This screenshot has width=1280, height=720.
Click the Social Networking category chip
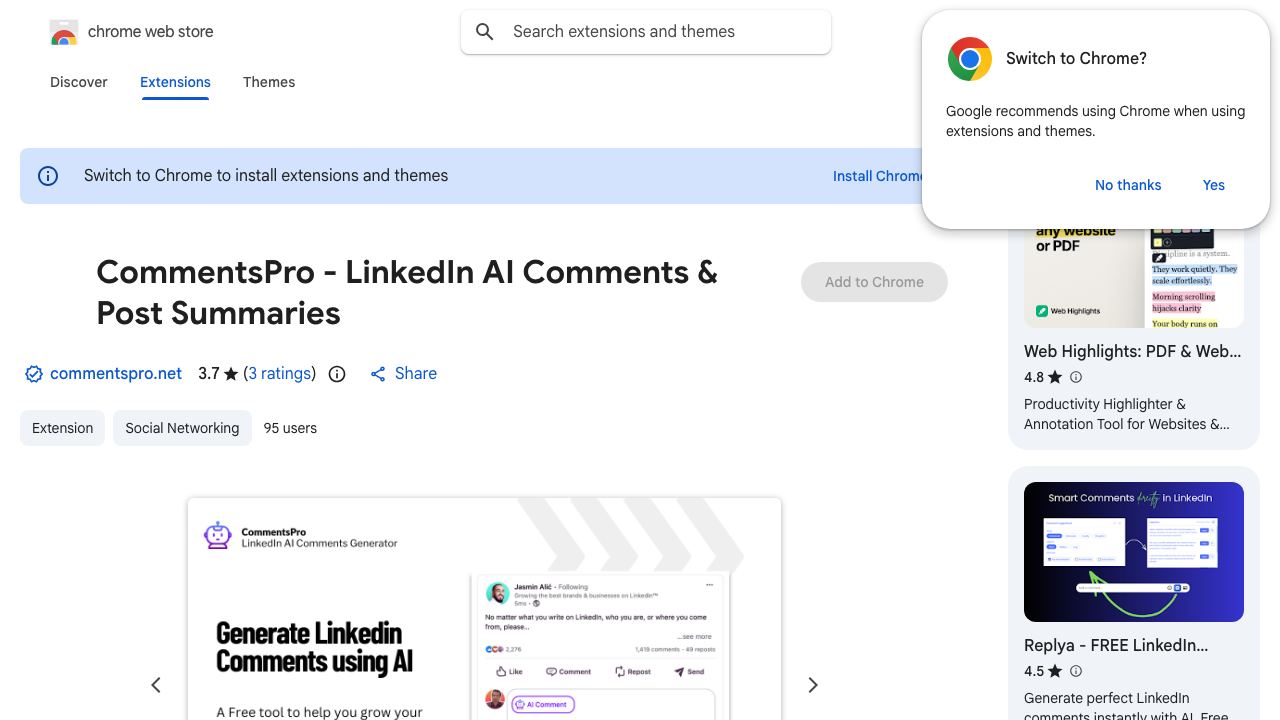click(x=182, y=428)
